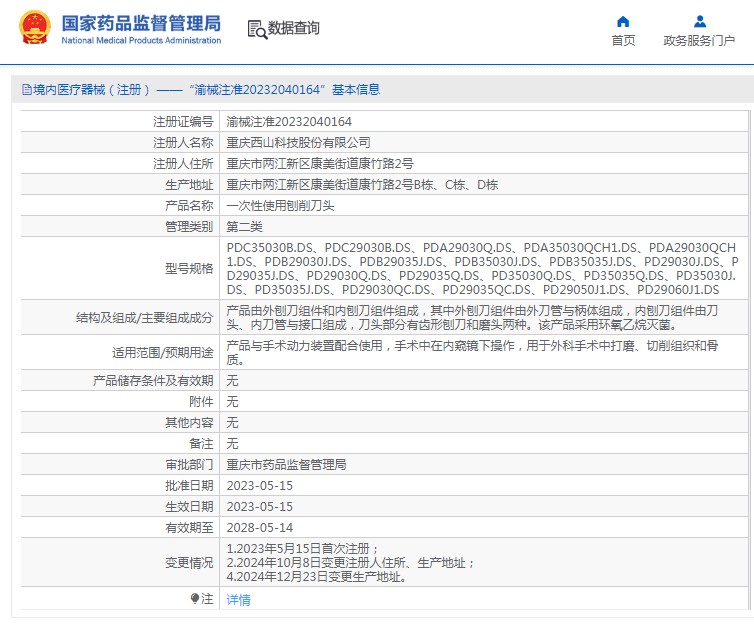
Task: Select production address ending with B栋、C栋、D栋
Action: coord(362,185)
